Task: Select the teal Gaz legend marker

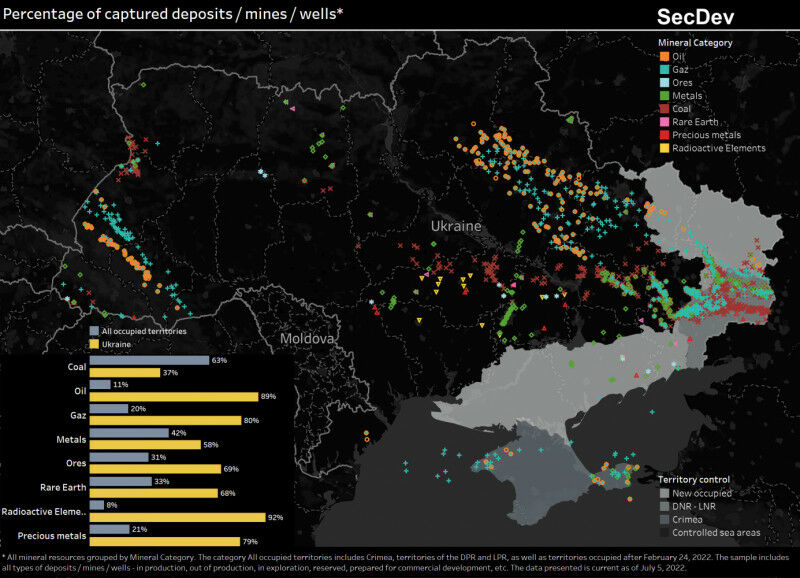Action: (663, 69)
